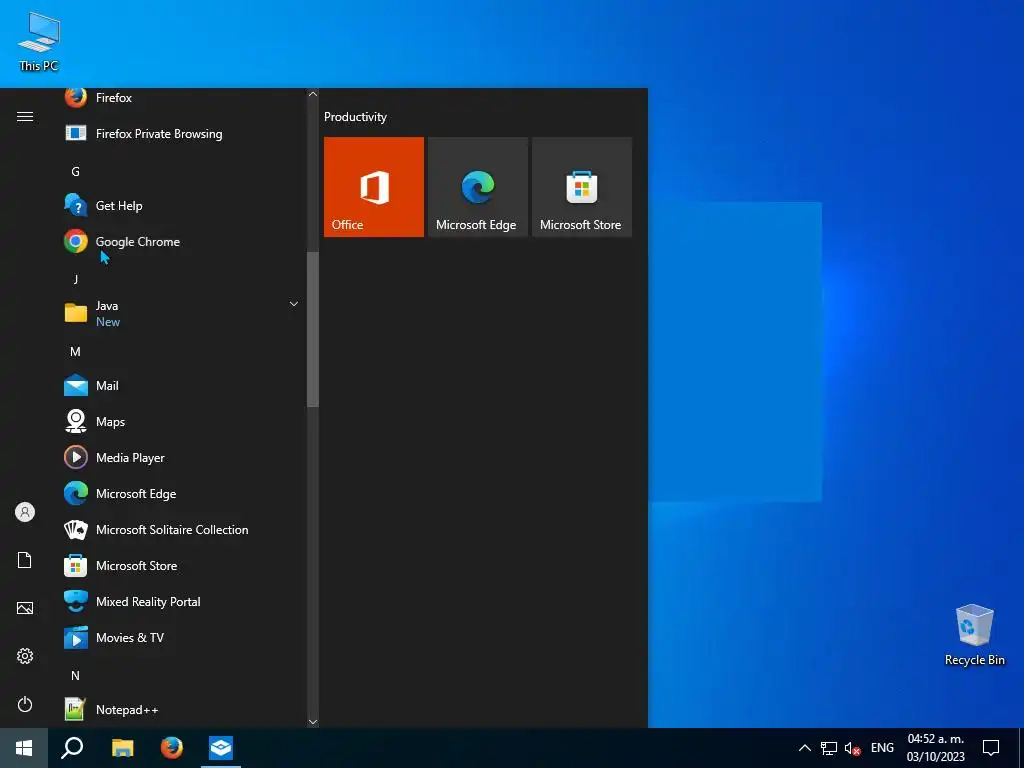The width and height of the screenshot is (1024, 768).
Task: Open the user account icon
Action: (25, 512)
